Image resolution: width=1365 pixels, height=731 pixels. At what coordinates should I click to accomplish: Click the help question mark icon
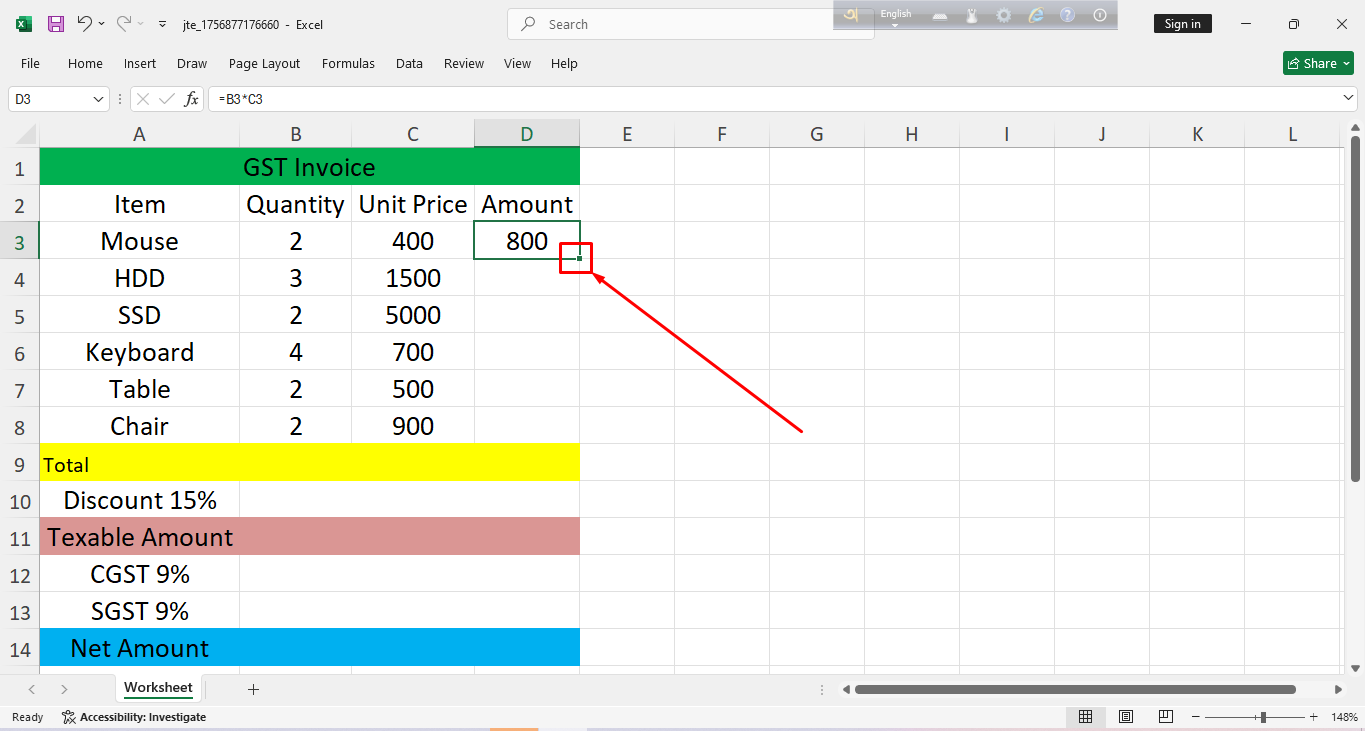click(1067, 15)
